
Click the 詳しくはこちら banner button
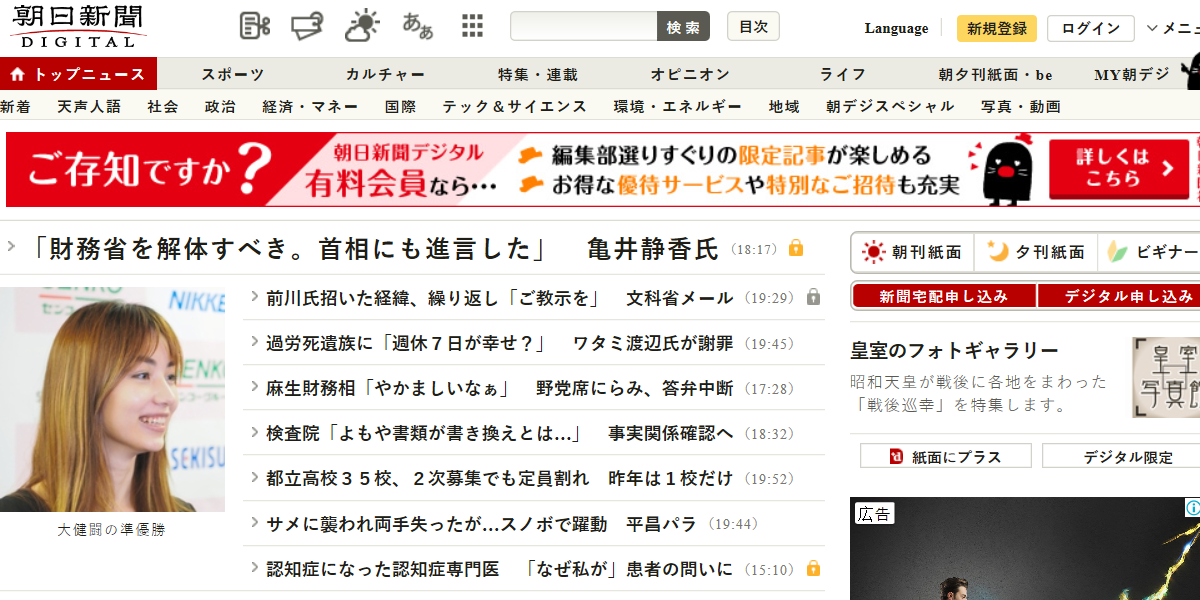1118,169
